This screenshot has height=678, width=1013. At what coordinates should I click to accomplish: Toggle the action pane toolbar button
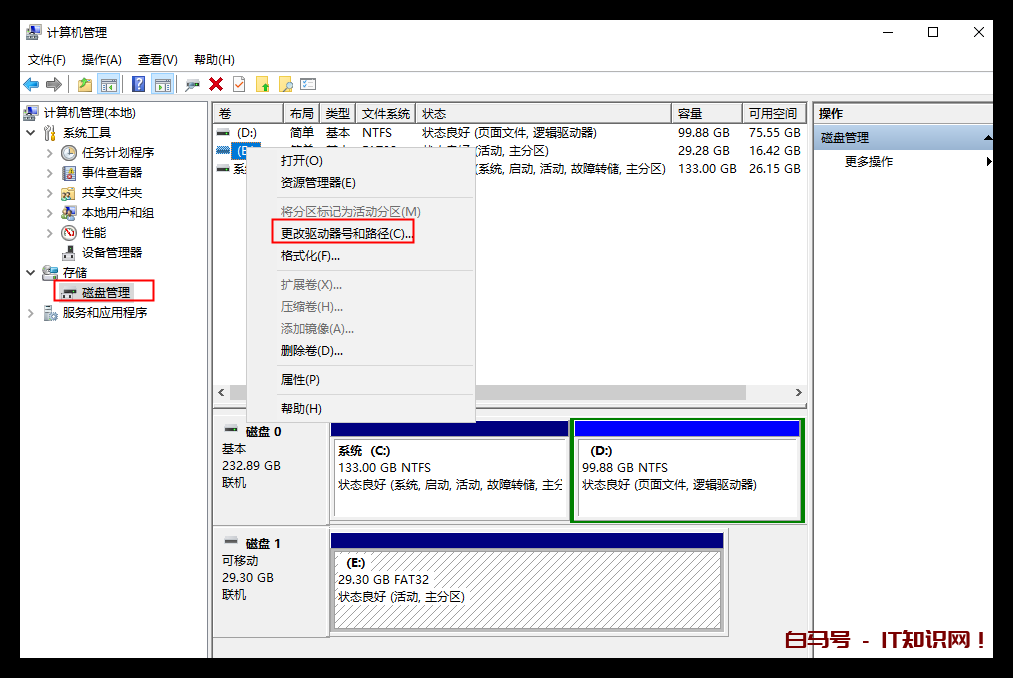pos(163,85)
